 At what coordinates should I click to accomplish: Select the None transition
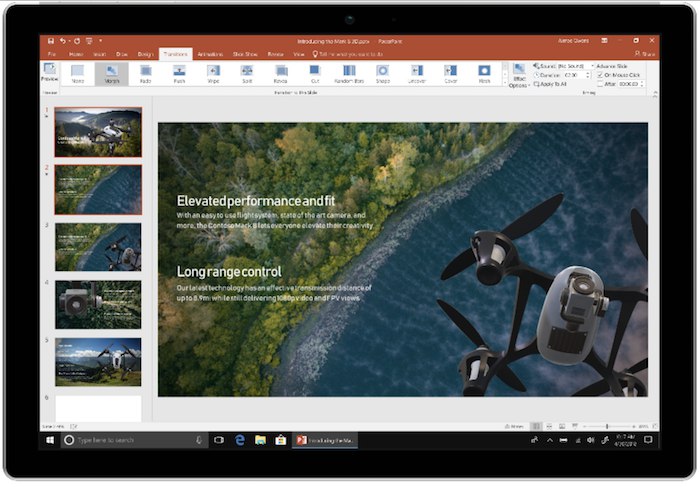78,74
